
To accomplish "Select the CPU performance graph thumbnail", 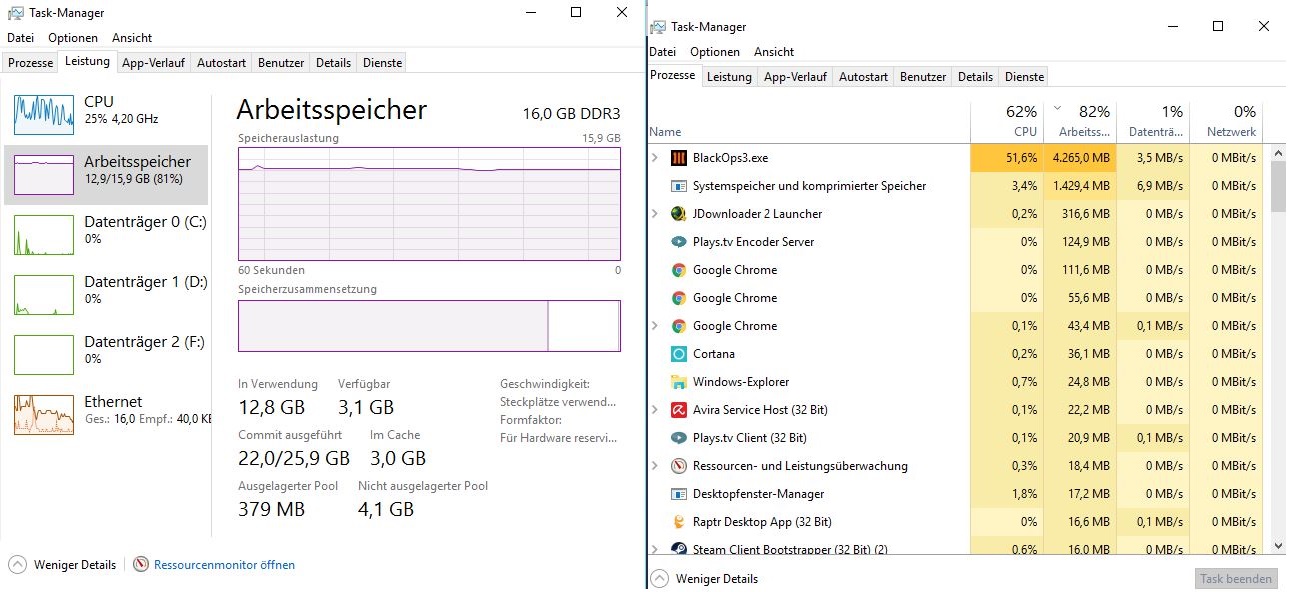I will coord(44,115).
